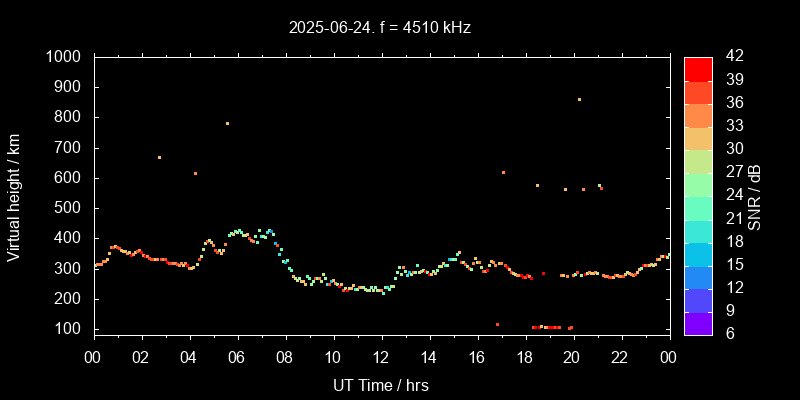This screenshot has height=400, width=800.
Task: Click the '500' height axis tick label
Action: click(x=70, y=208)
